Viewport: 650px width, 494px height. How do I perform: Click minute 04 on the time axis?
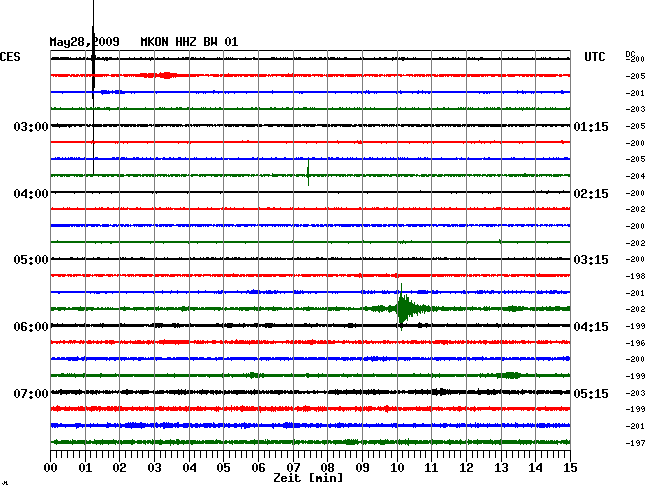189,468
